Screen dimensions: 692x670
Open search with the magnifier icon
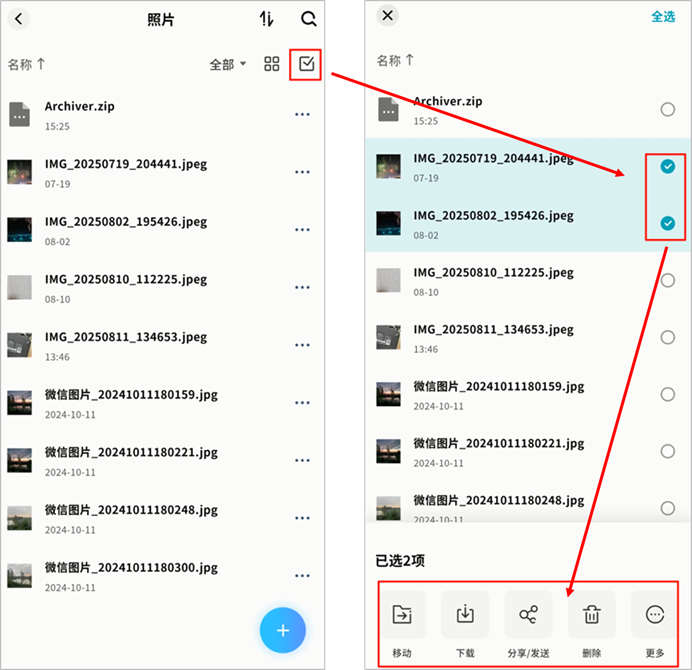click(x=309, y=19)
